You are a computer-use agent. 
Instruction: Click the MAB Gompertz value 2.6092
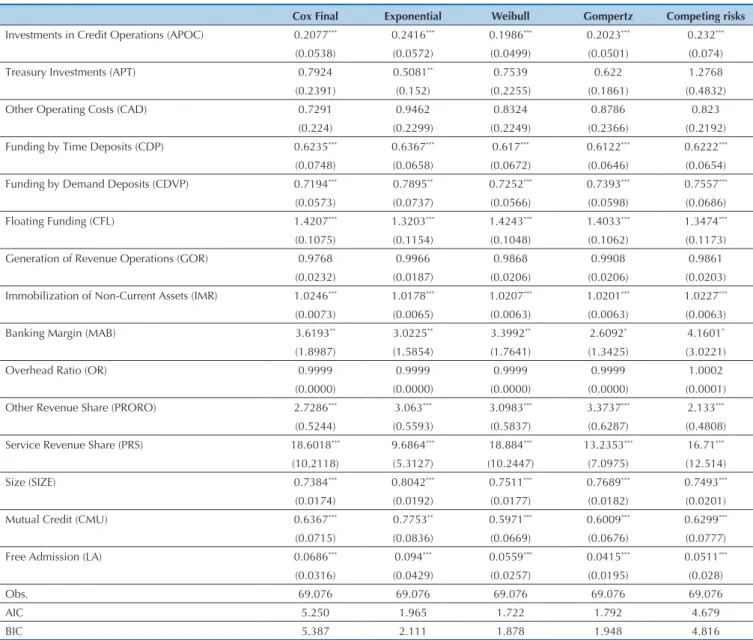coord(608,333)
